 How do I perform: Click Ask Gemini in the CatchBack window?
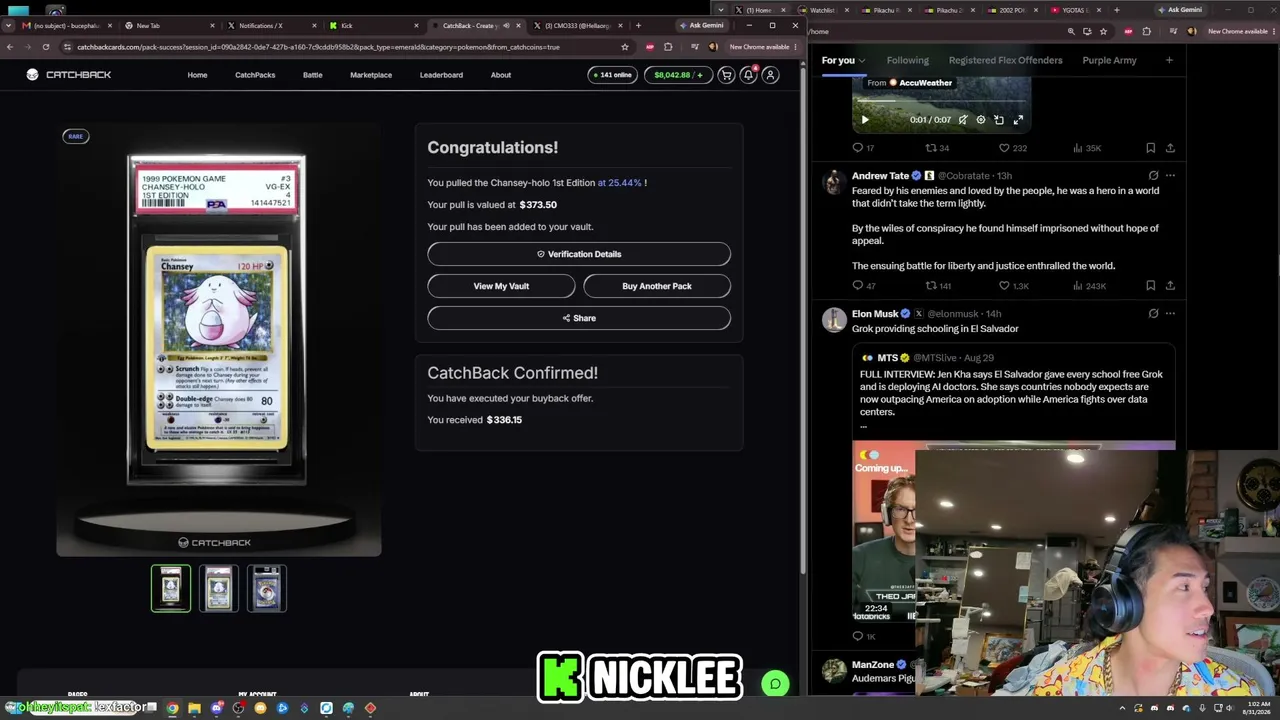tap(701, 26)
